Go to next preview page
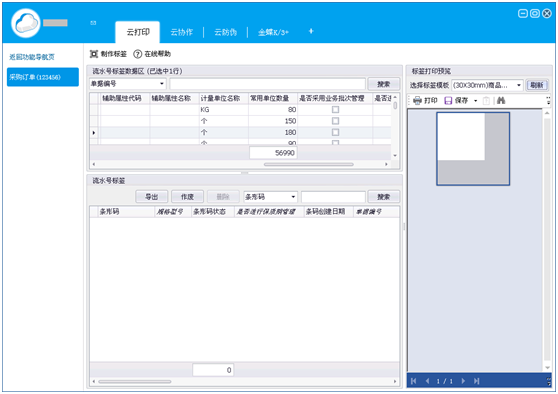The width and height of the screenshot is (558, 394). (x=463, y=381)
